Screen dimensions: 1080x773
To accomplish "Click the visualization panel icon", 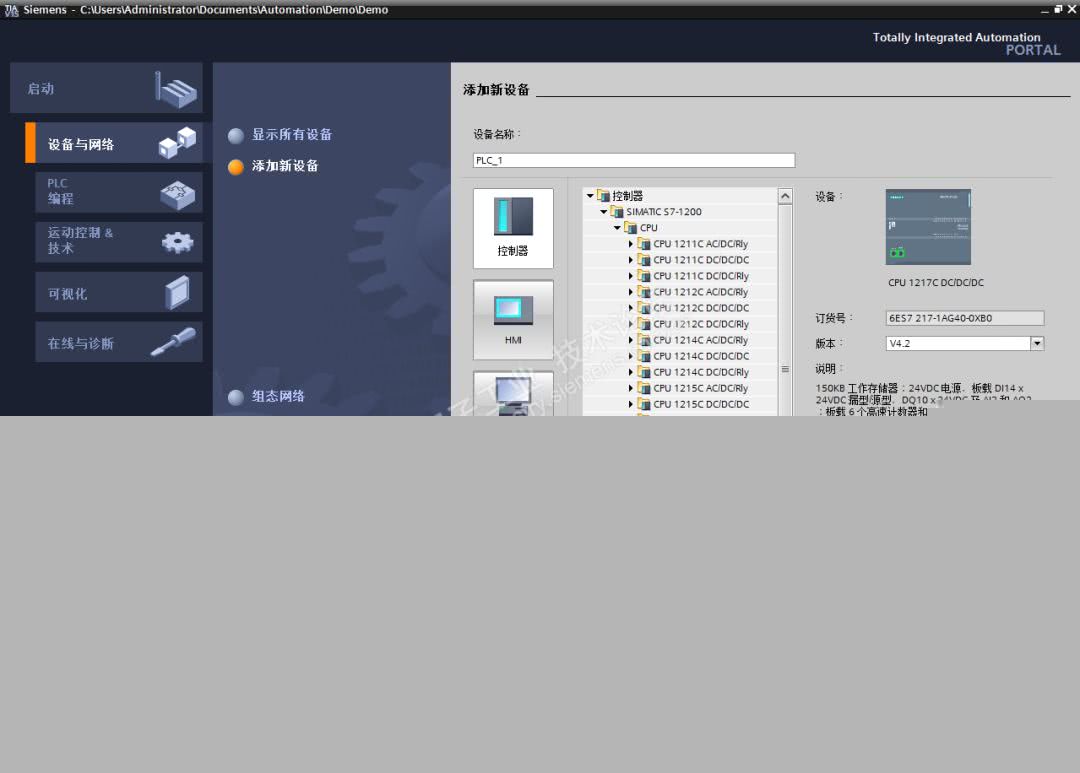I will click(178, 292).
